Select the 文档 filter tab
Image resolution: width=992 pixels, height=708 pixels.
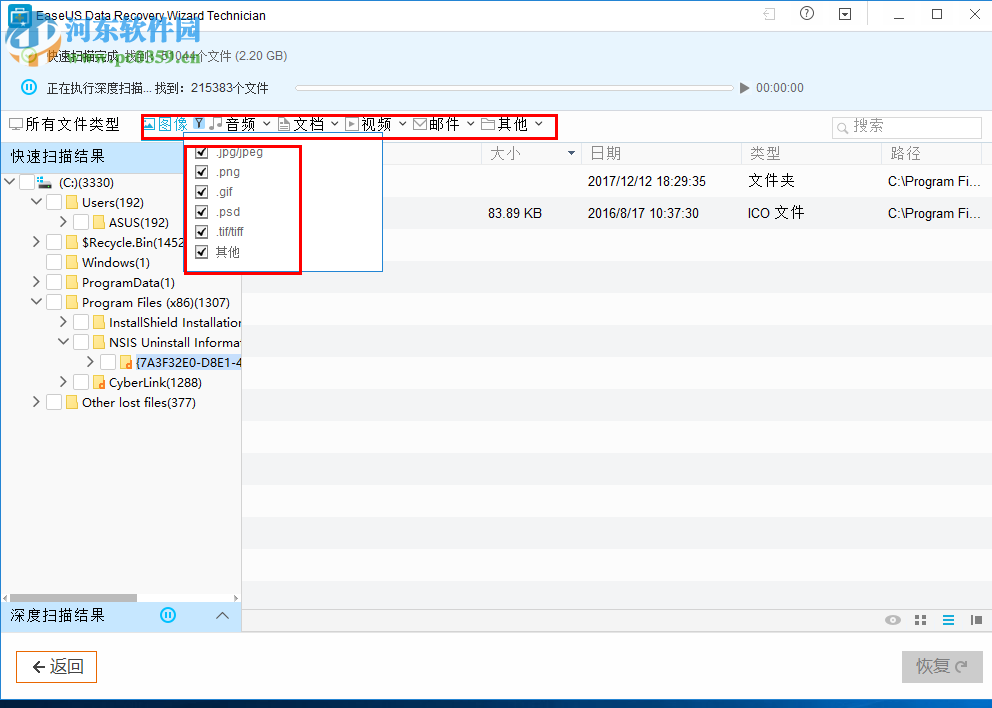coord(310,124)
